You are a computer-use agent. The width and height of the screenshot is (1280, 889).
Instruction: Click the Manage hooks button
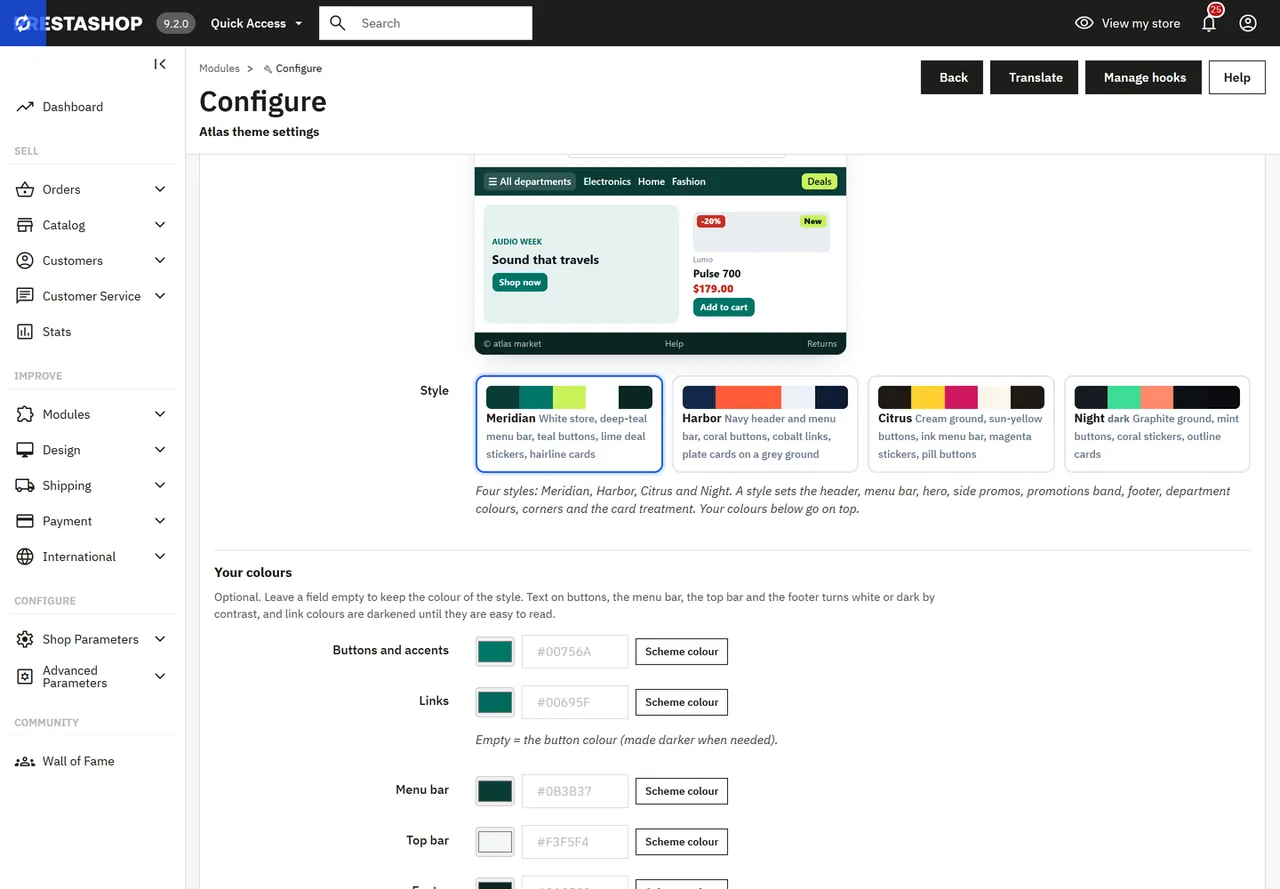pyautogui.click(x=1144, y=77)
